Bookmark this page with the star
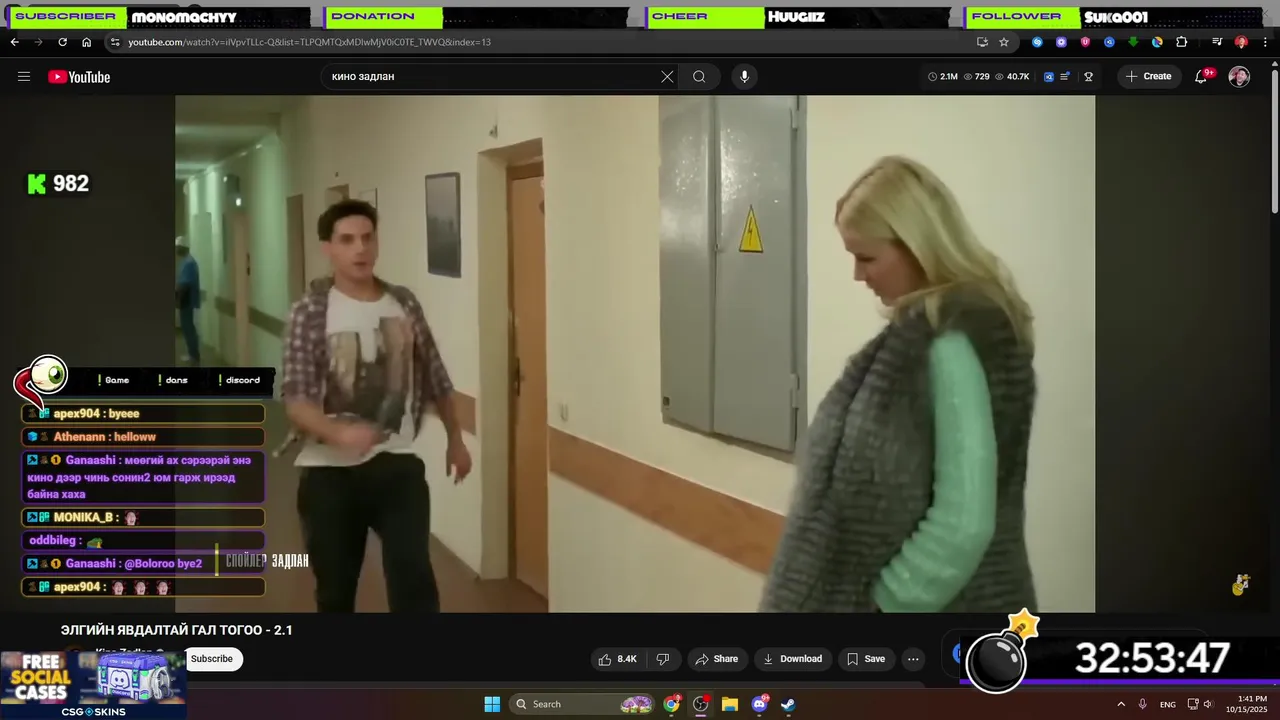 point(1004,42)
